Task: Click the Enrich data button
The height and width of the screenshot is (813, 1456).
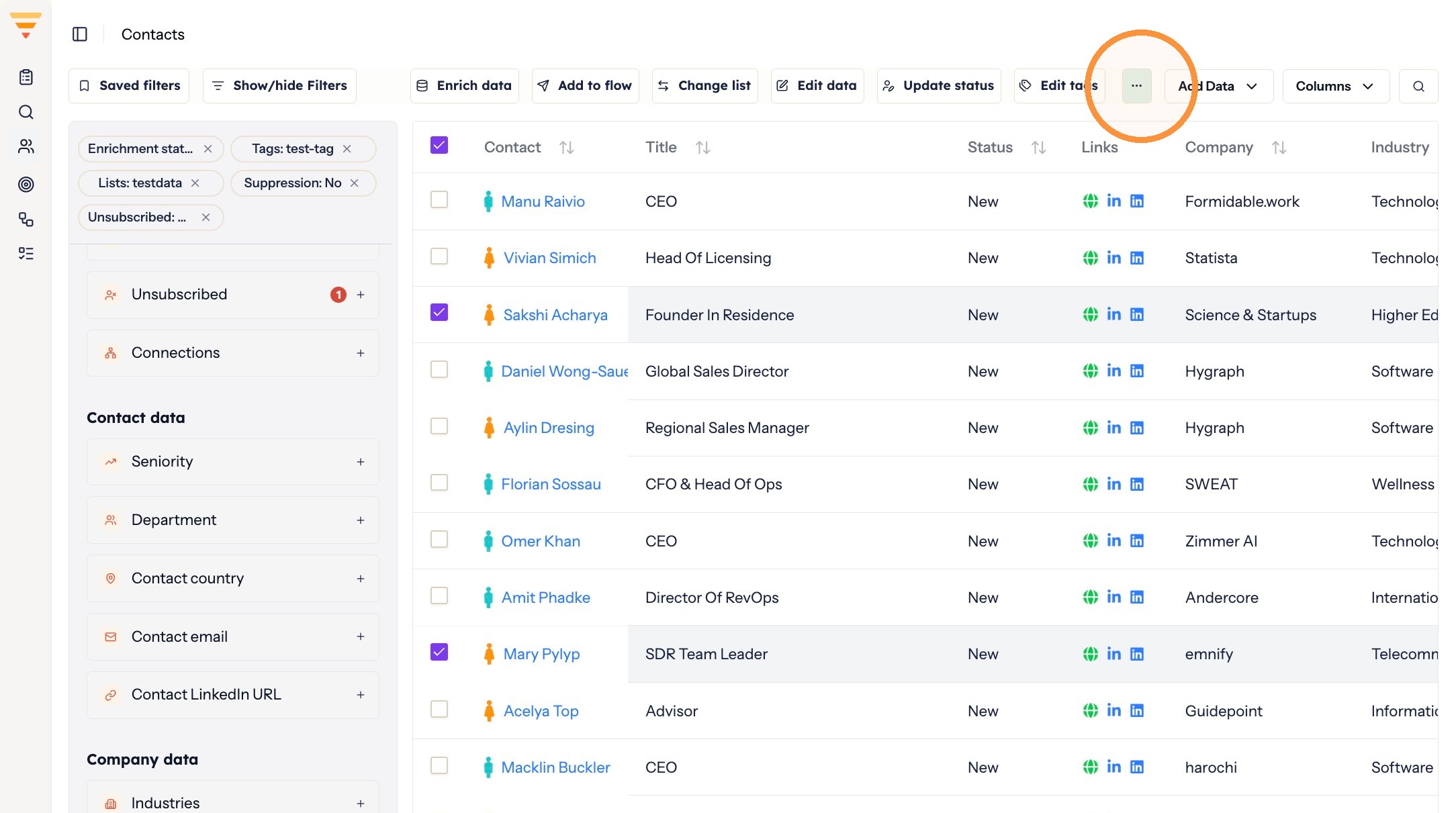Action: click(x=465, y=86)
